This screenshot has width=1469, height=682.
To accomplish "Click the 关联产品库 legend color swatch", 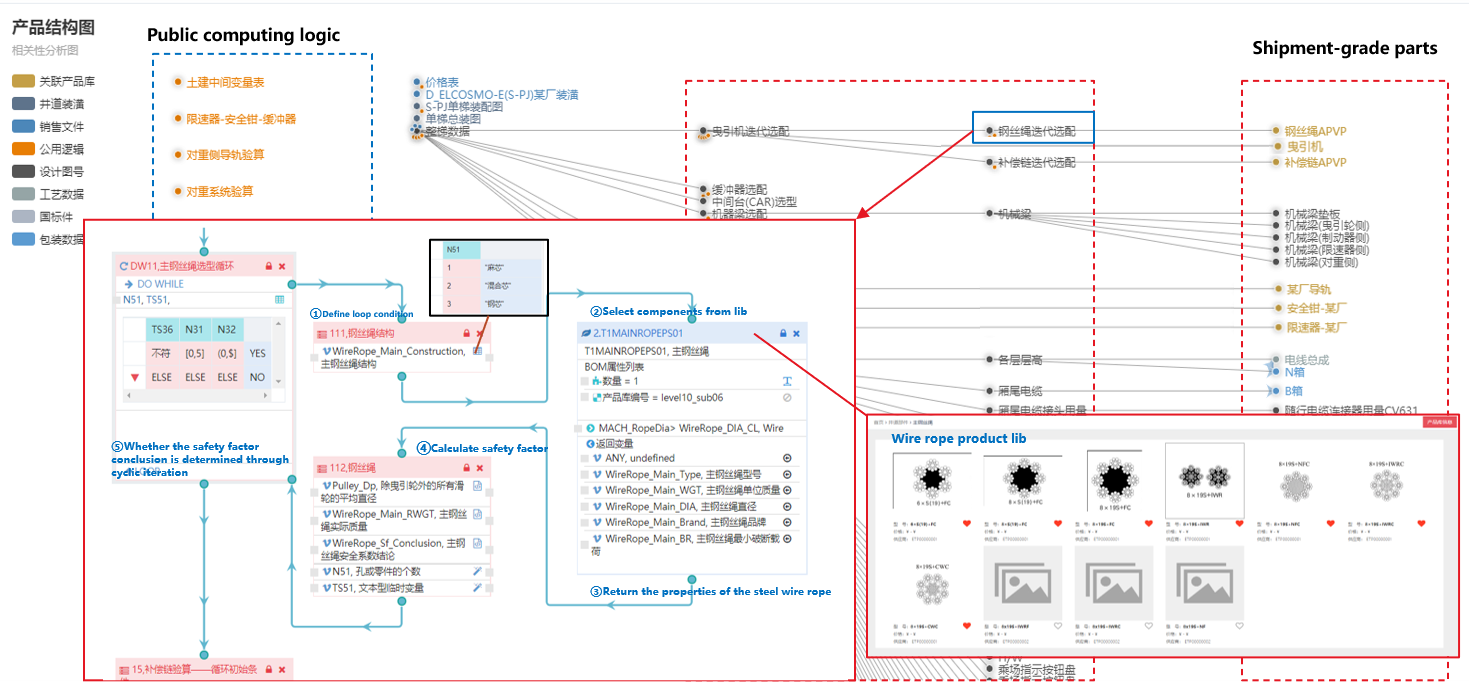I will tap(23, 81).
